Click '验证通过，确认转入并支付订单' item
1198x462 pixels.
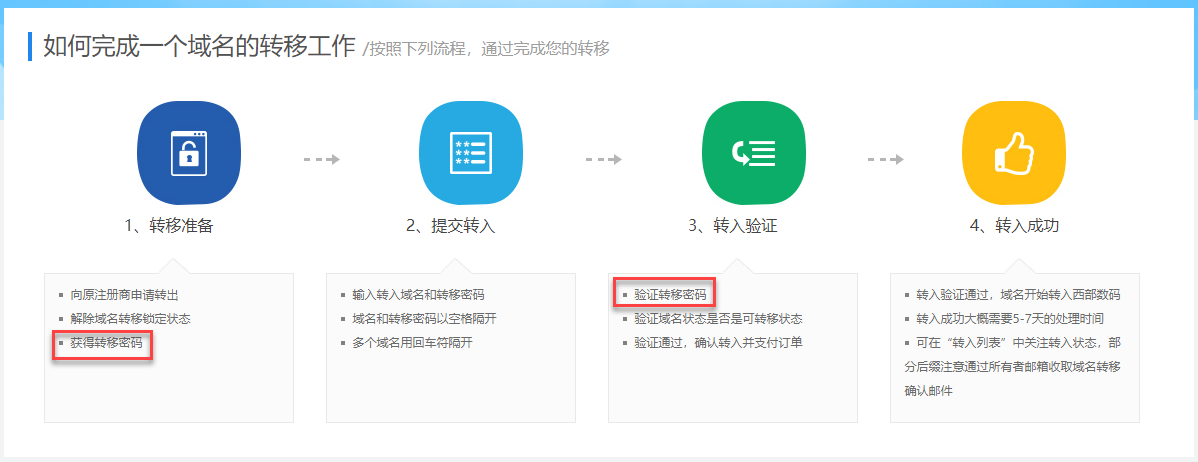click(x=719, y=343)
